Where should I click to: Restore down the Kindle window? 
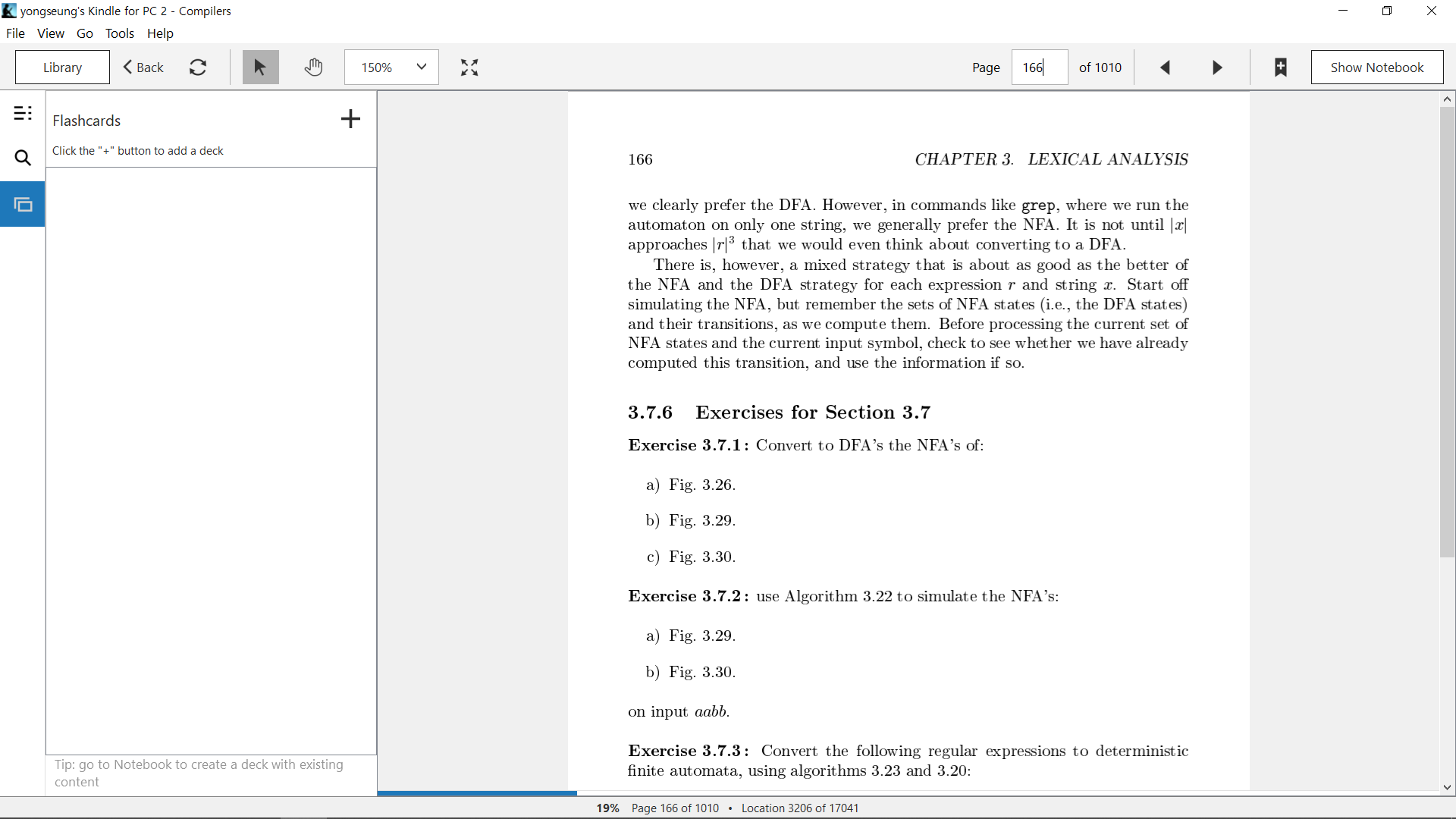click(1387, 11)
